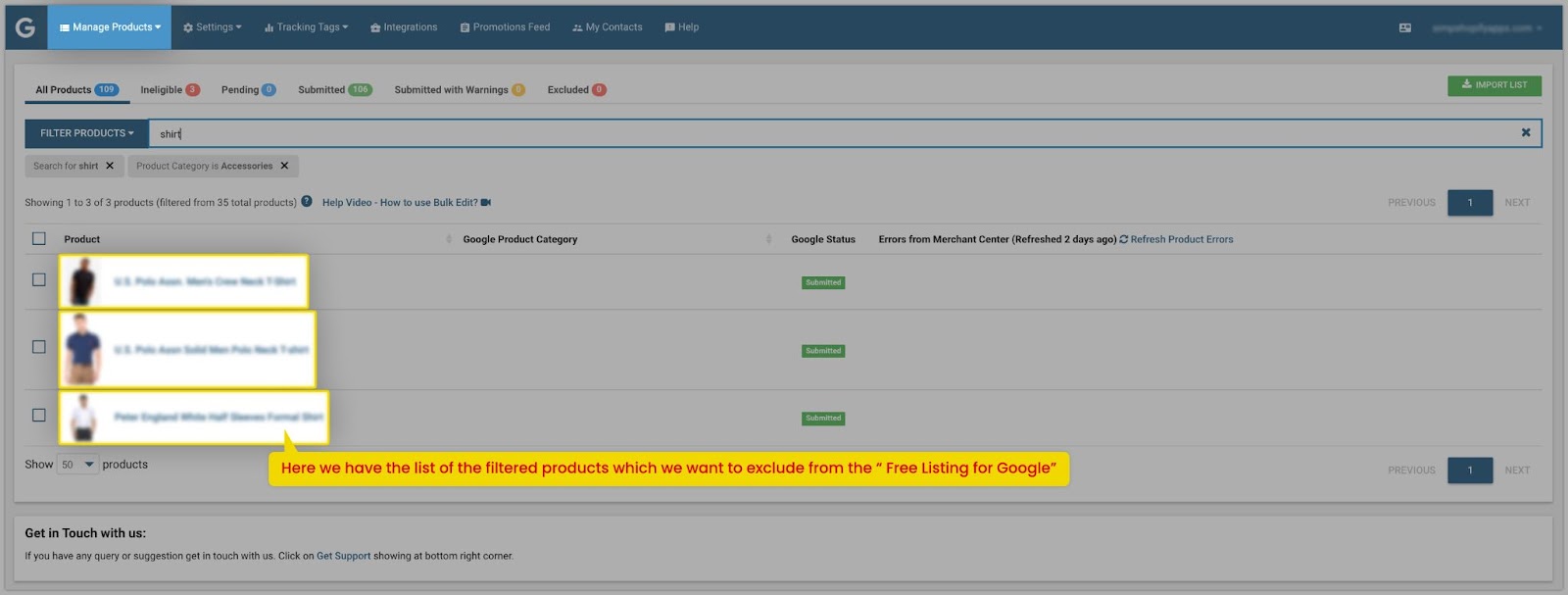
Task: Switch to All Products tab
Action: 77,89
